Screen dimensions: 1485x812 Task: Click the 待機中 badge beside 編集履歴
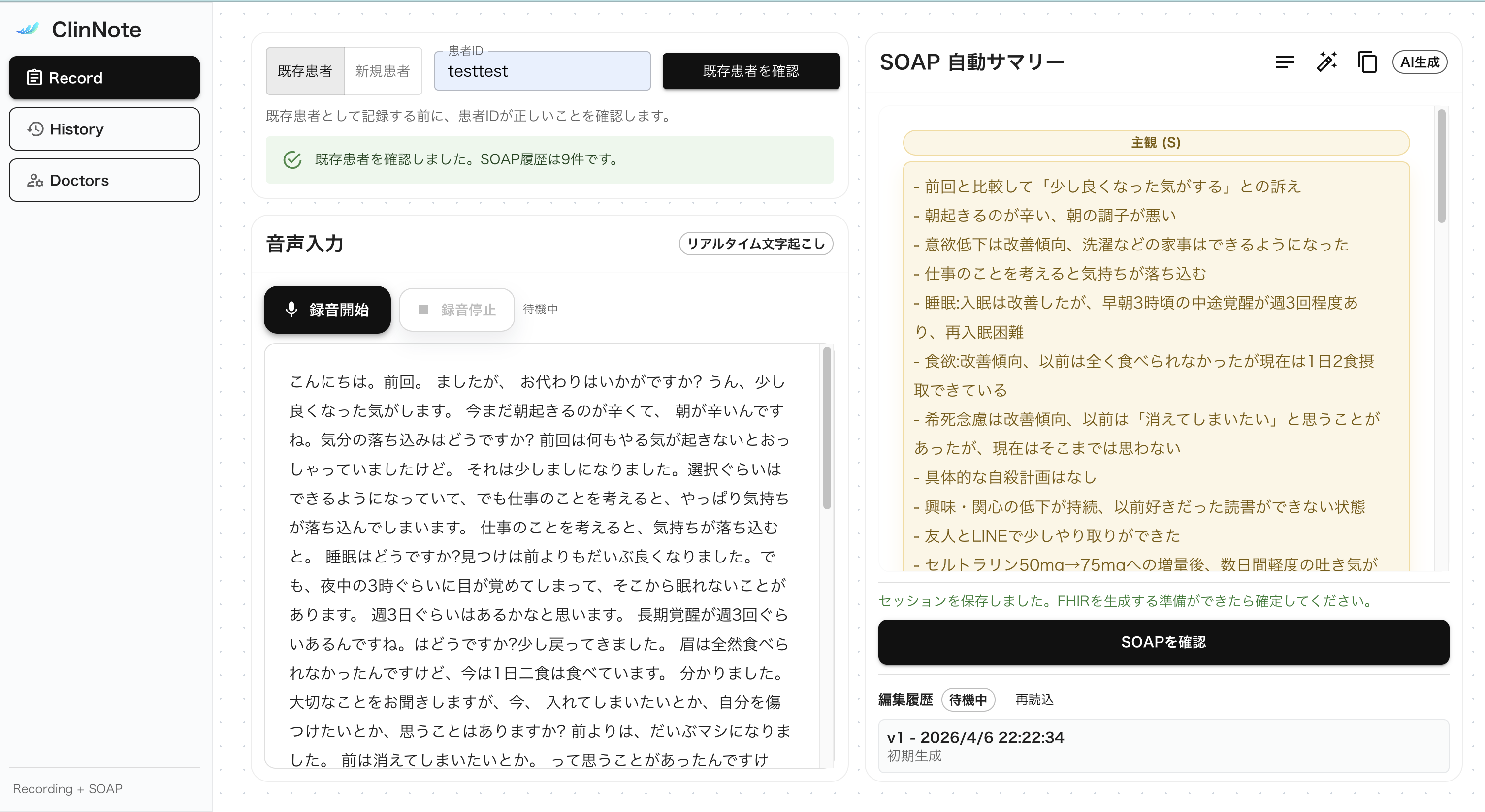click(968, 700)
